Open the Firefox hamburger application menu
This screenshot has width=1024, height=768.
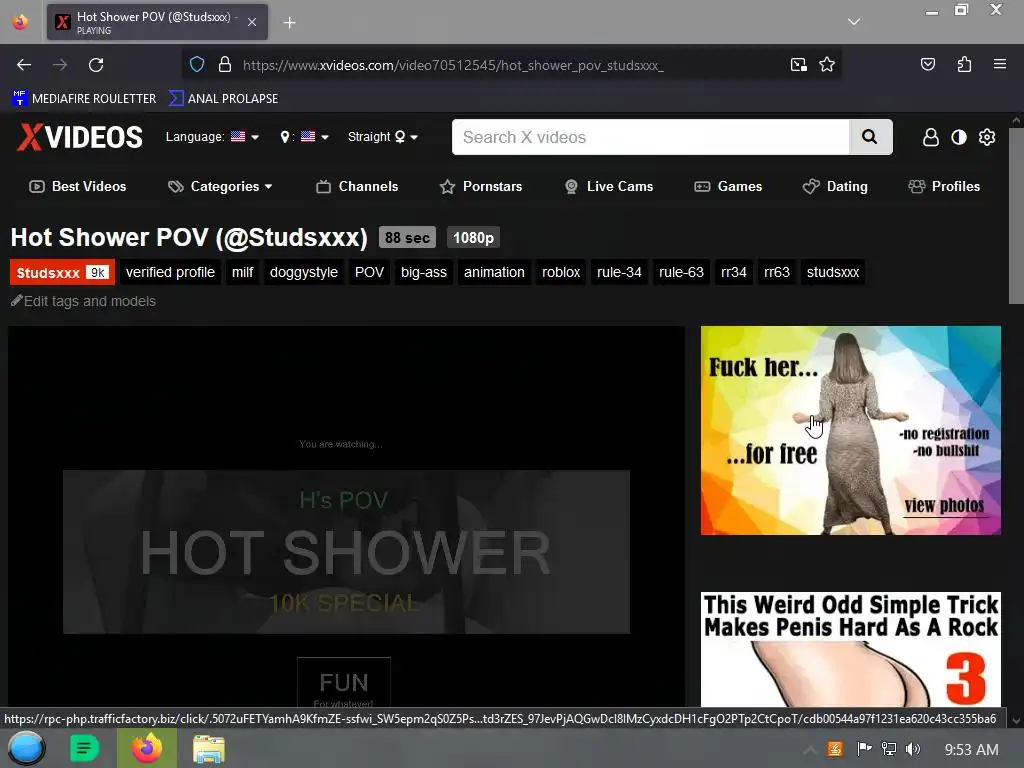click(x=999, y=64)
